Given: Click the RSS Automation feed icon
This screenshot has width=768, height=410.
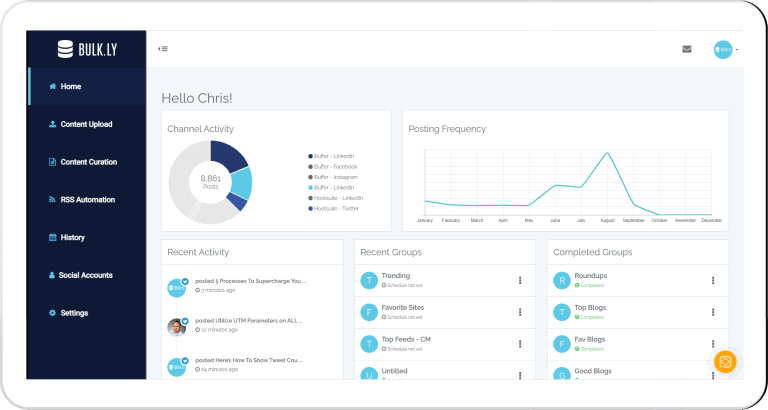Looking at the screenshot, I should 52,200.
